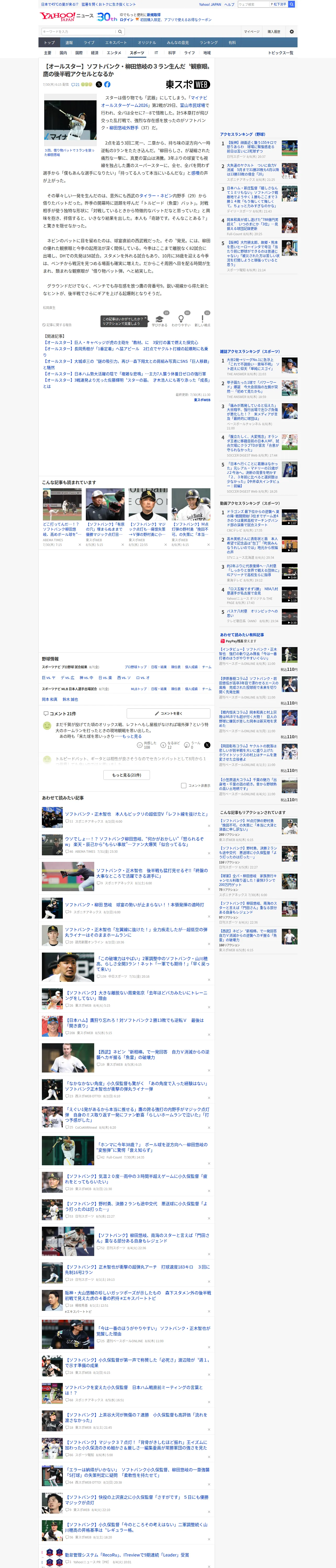Open 購入履歴 link
Image resolution: width=336 pixels, height=1568 pixels.
tap(274, 32)
